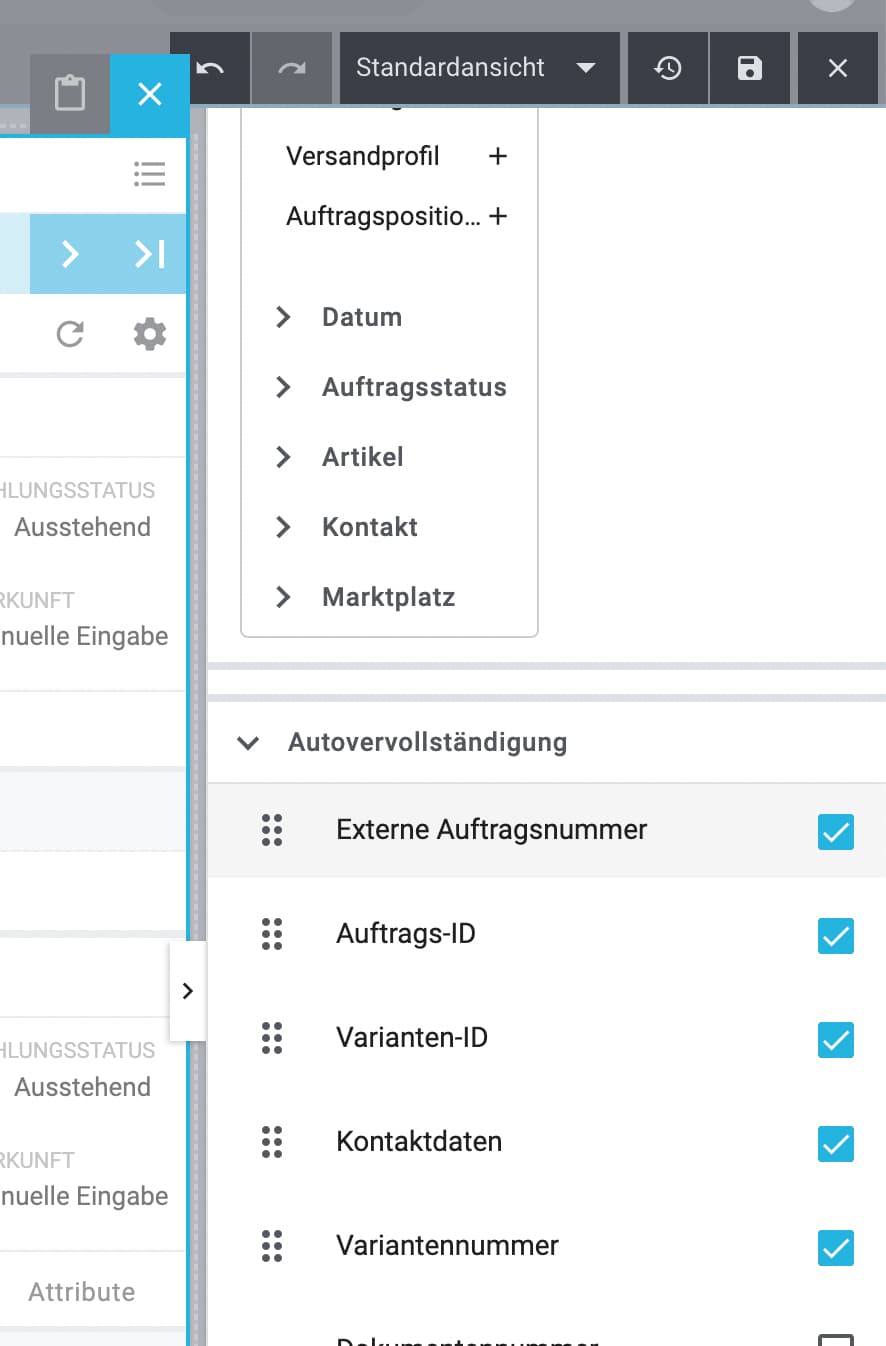Screen dimensions: 886x1346
Task: Open the Standardansicht dropdown
Action: point(476,68)
